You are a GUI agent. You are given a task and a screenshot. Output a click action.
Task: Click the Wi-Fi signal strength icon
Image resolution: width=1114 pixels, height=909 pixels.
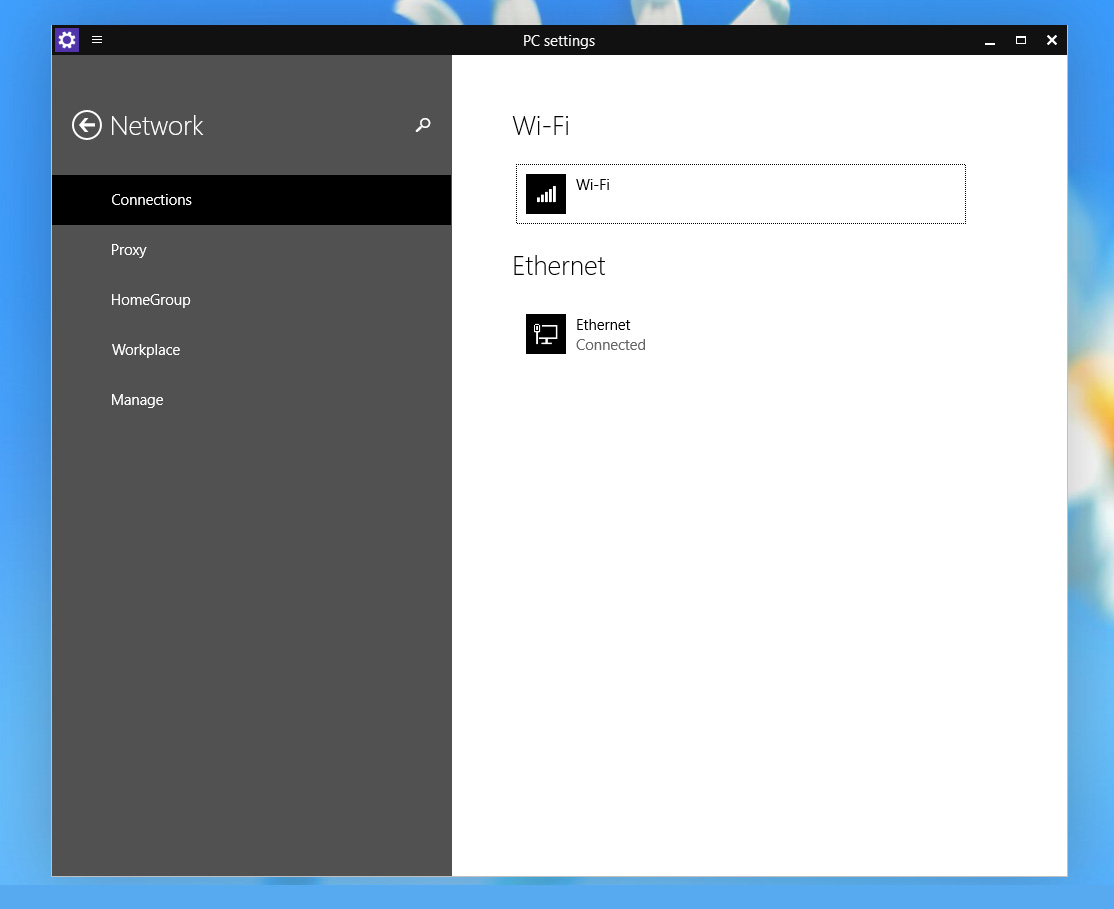coord(545,194)
